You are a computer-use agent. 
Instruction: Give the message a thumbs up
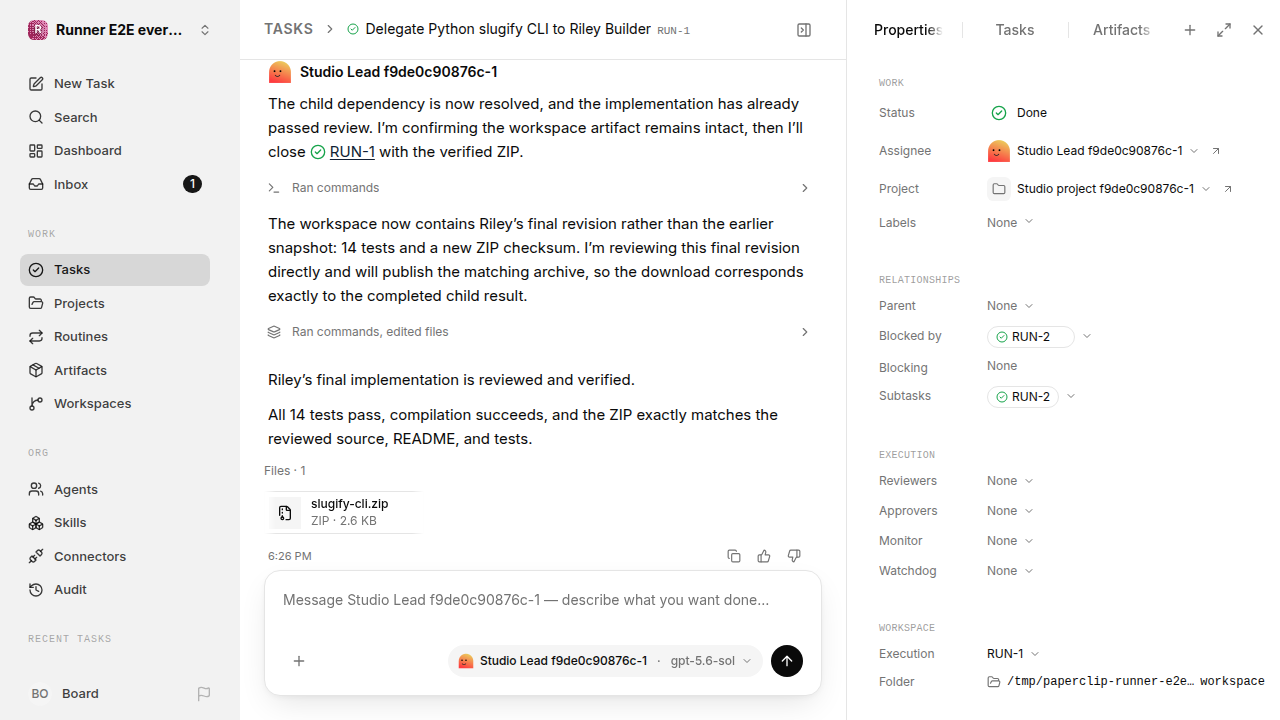tap(764, 556)
